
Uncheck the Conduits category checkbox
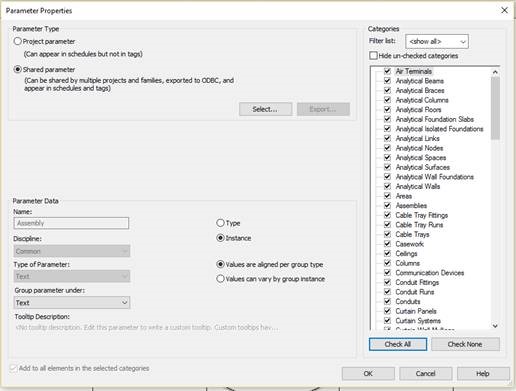tap(387, 301)
